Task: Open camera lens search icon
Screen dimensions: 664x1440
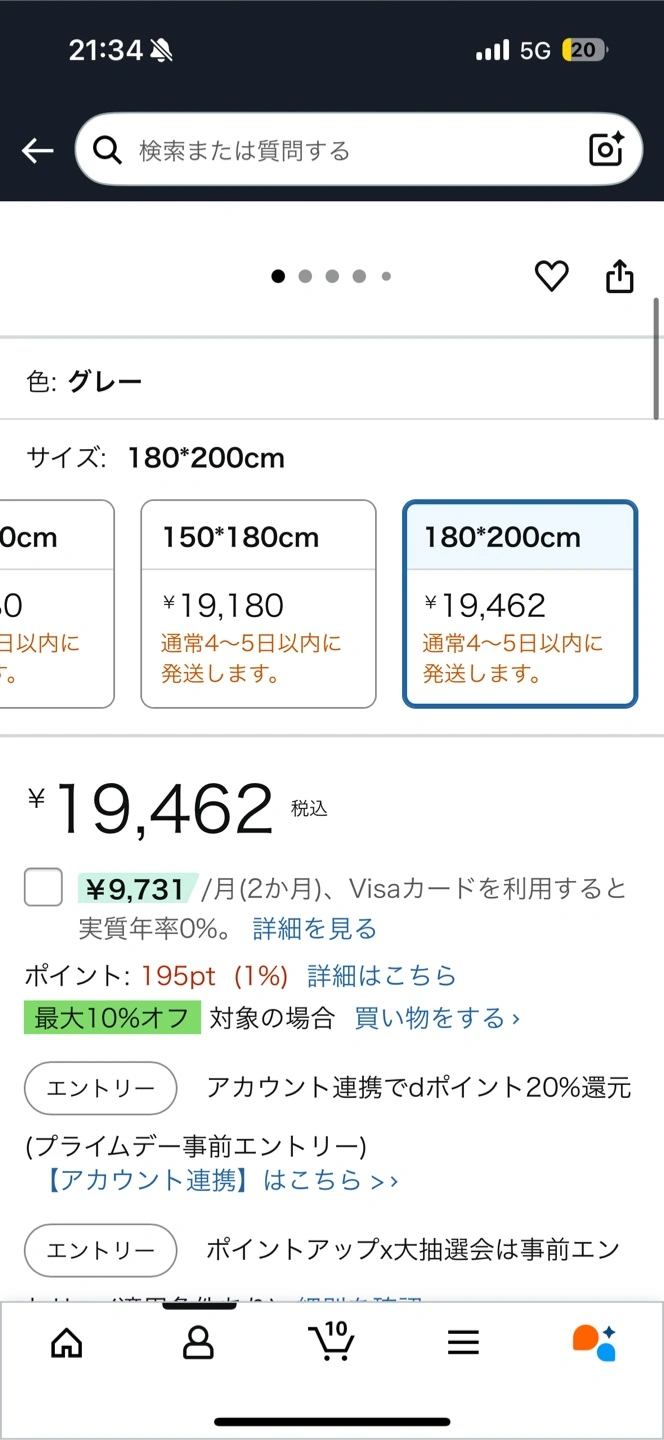Action: tap(606, 150)
